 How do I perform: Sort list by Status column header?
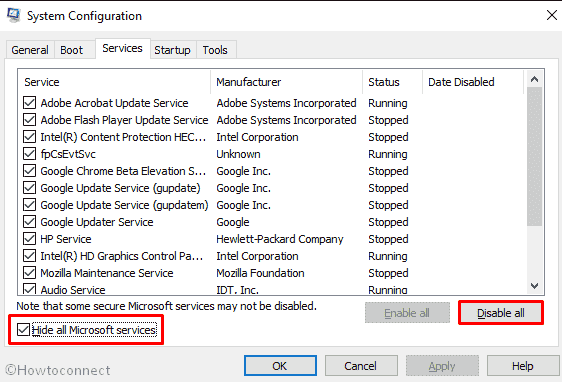click(392, 82)
